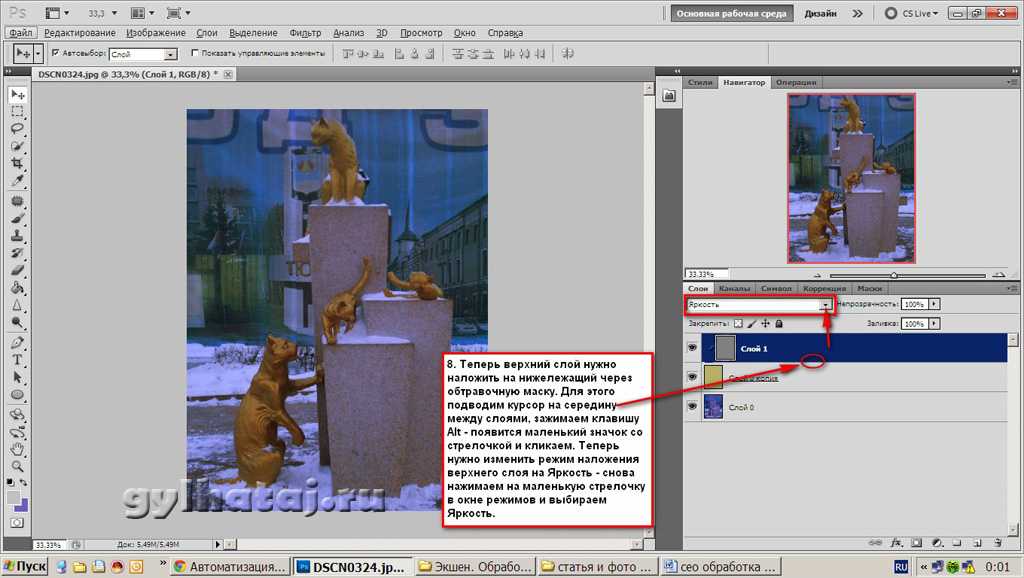Select the Crop tool
The height and width of the screenshot is (578, 1024).
point(17,164)
